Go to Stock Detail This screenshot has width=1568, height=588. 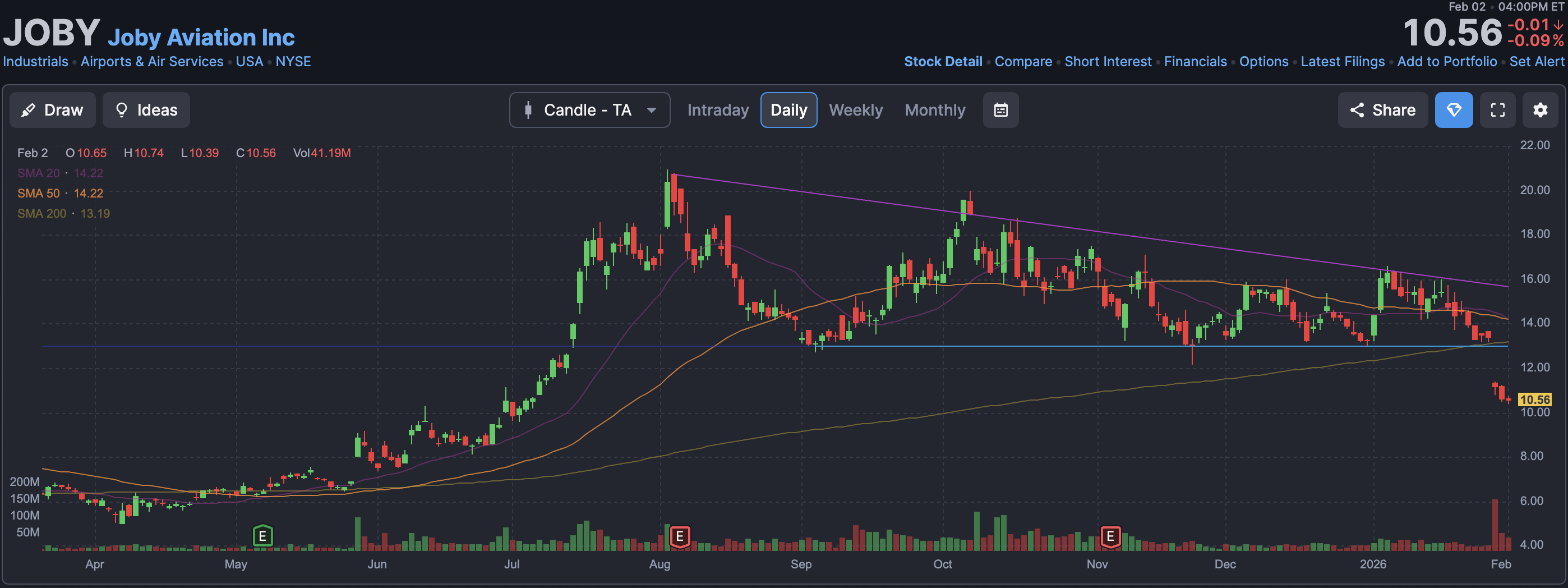click(943, 62)
